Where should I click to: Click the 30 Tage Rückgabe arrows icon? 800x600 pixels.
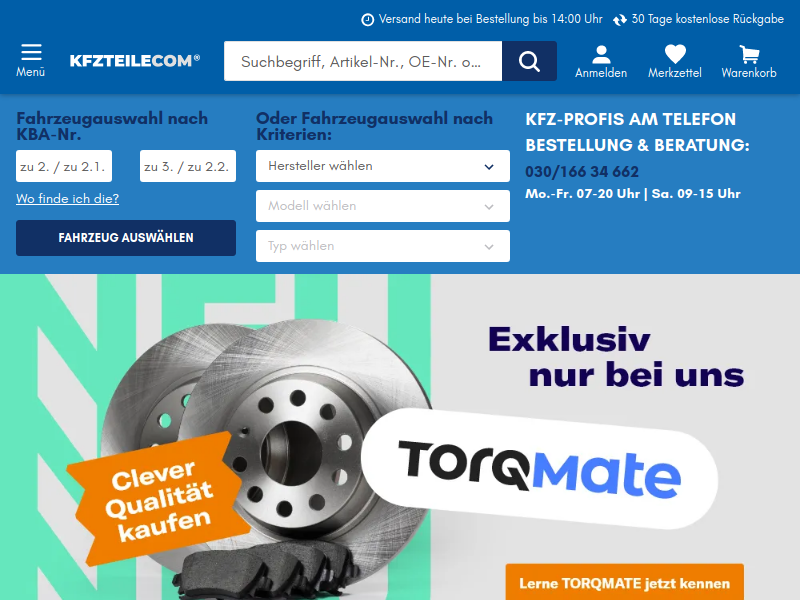coord(619,20)
